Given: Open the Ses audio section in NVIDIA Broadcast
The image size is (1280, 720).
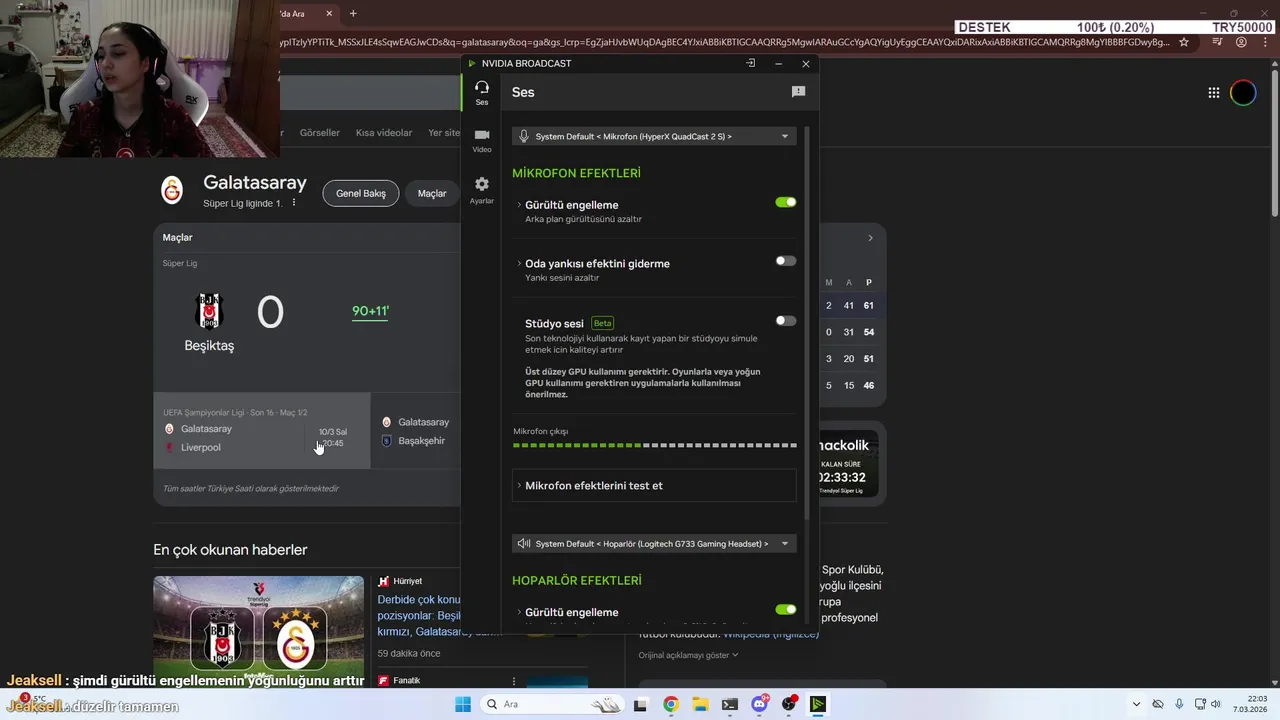Looking at the screenshot, I should click(482, 93).
